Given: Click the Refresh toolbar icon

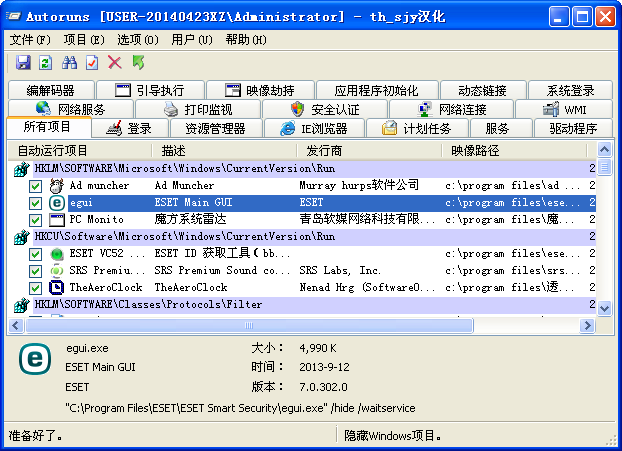Looking at the screenshot, I should click(x=46, y=63).
